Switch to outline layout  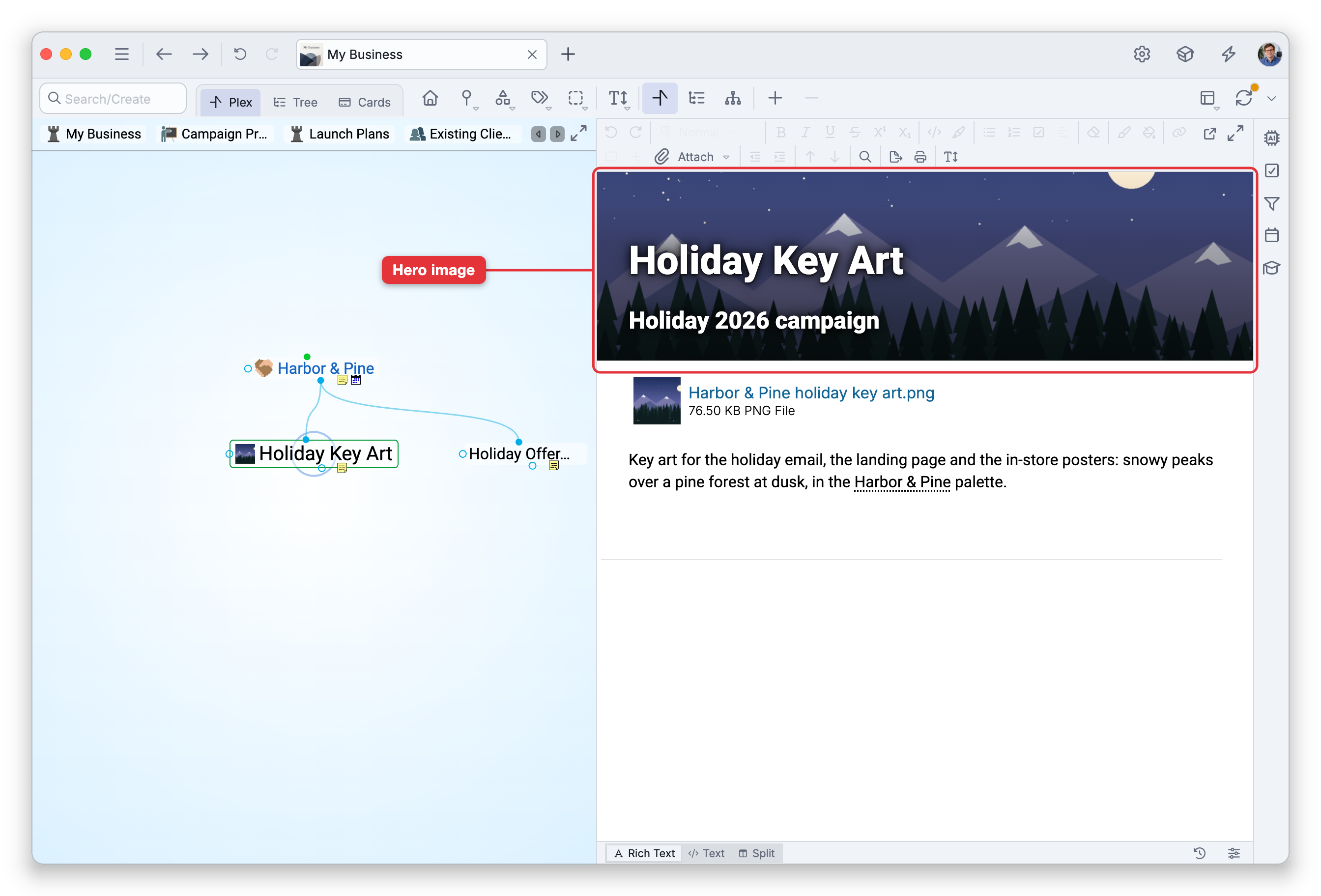[696, 98]
